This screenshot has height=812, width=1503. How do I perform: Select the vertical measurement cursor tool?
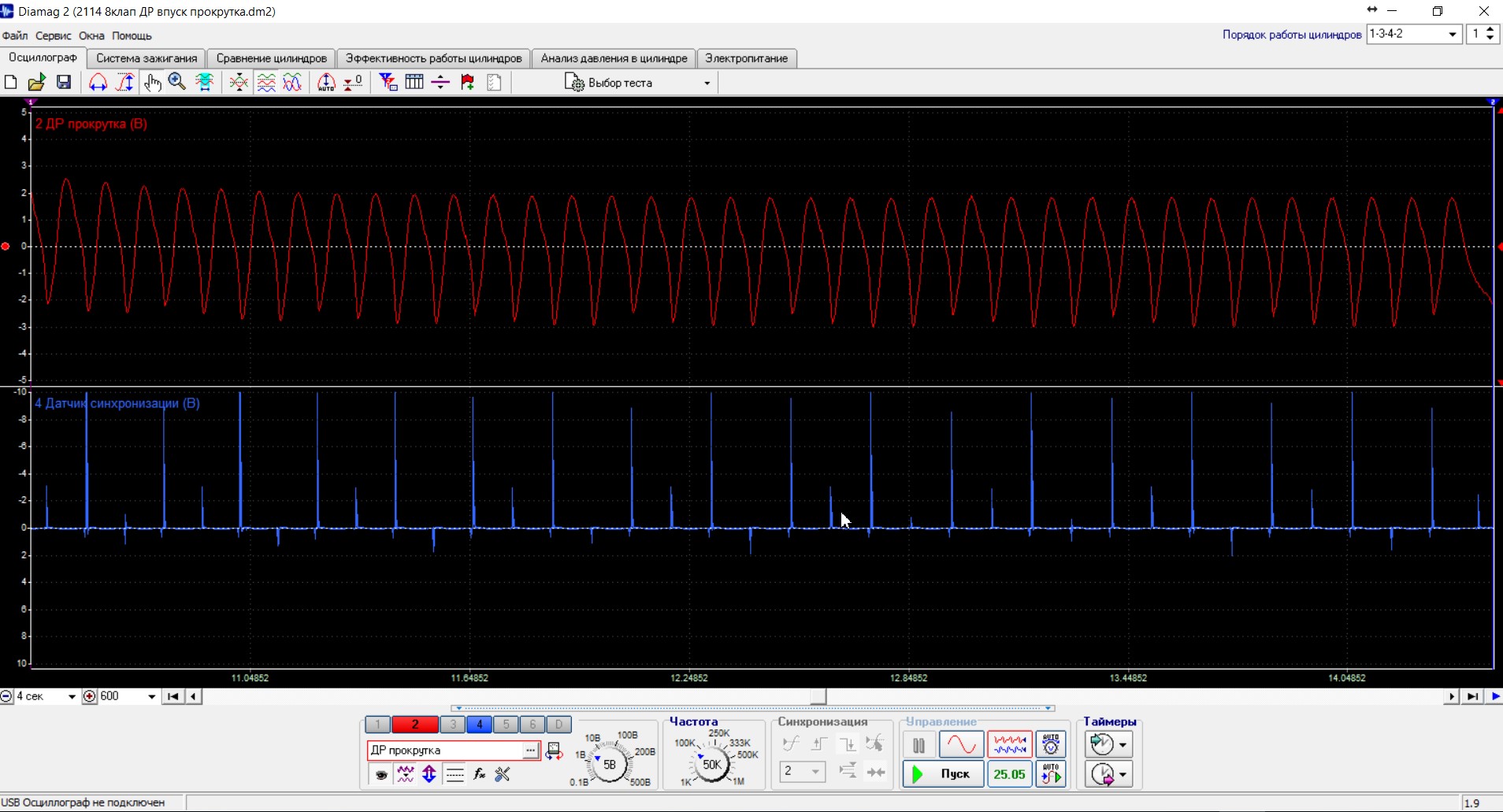click(124, 83)
